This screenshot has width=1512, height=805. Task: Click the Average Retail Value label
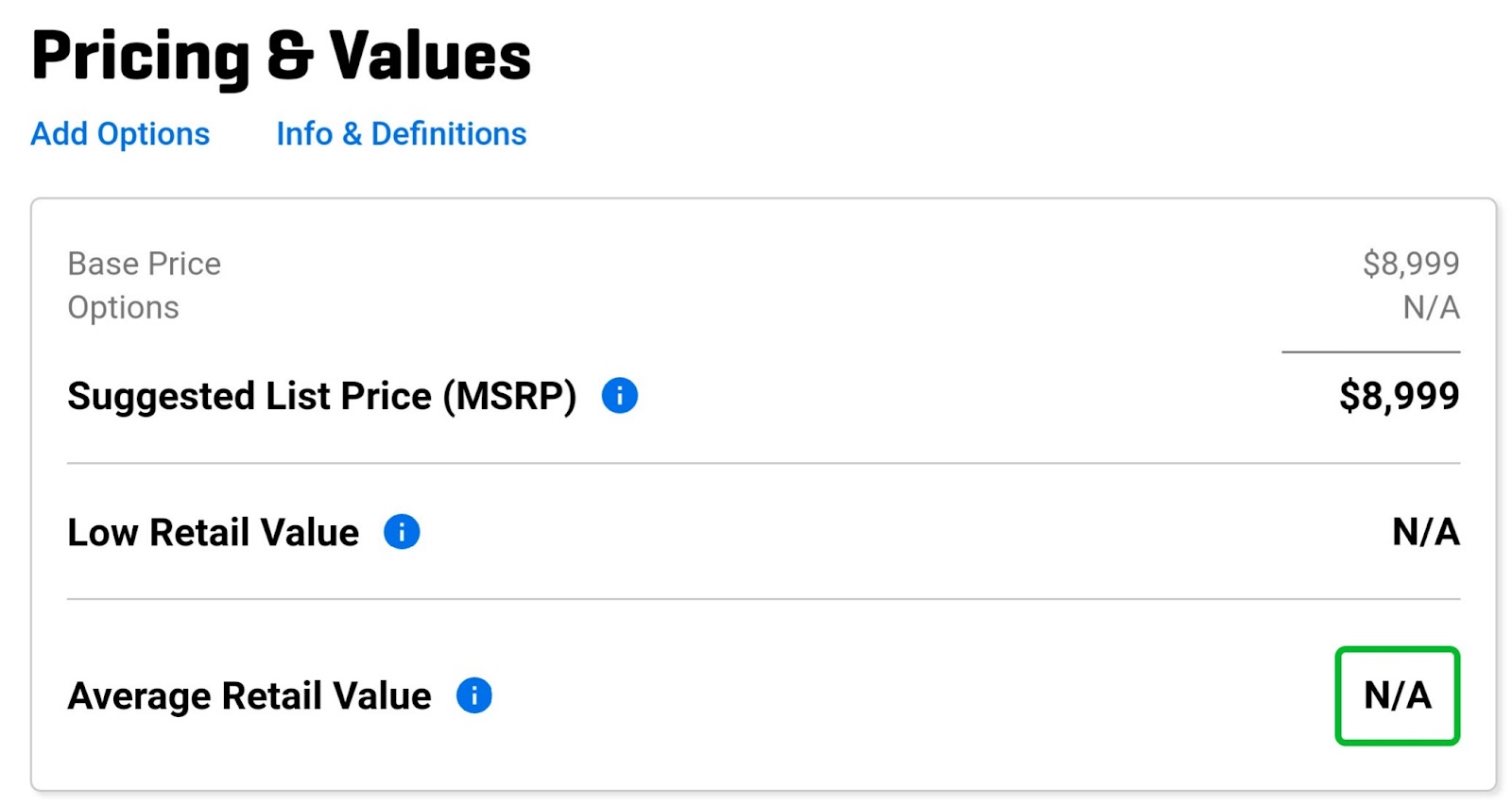click(x=249, y=696)
